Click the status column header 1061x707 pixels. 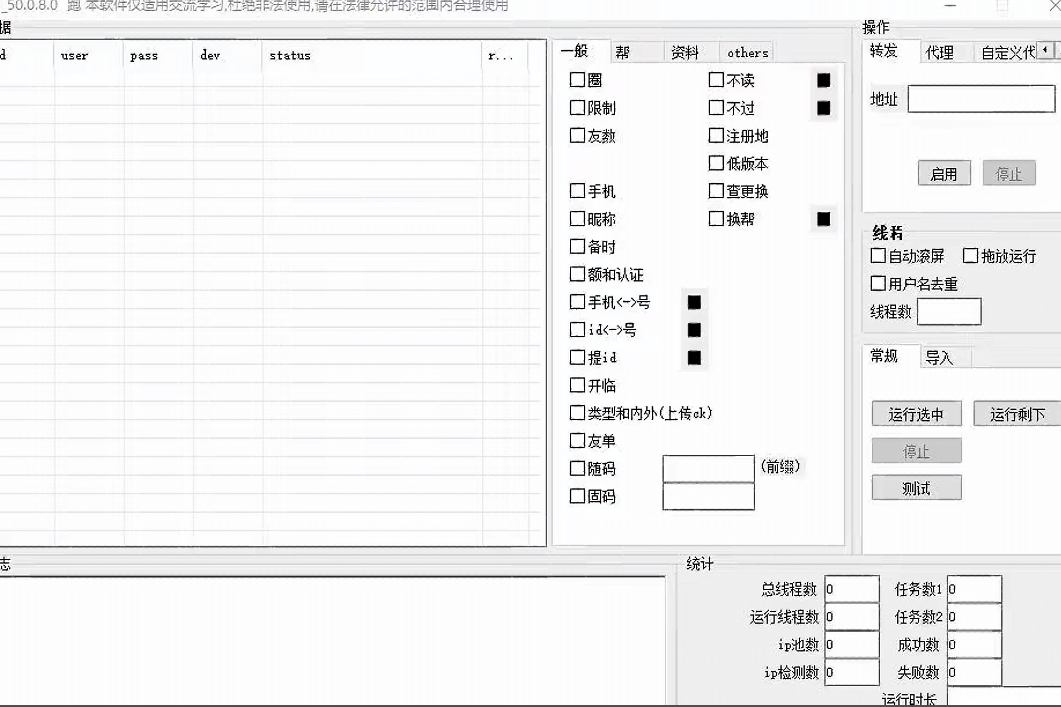(x=372, y=55)
